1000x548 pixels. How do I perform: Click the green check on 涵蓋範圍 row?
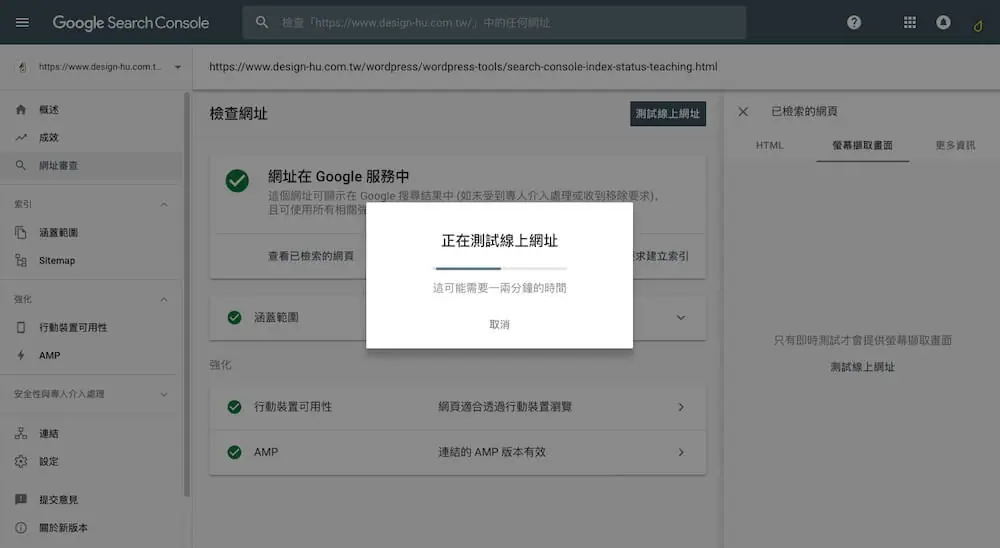tap(235, 317)
